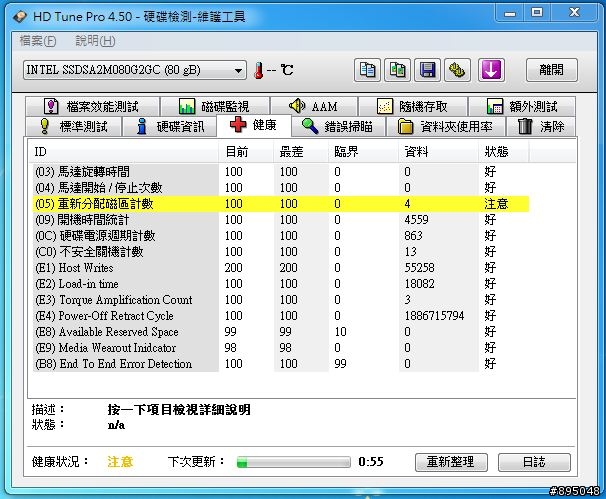Click the 日誌 log button

tap(534, 462)
